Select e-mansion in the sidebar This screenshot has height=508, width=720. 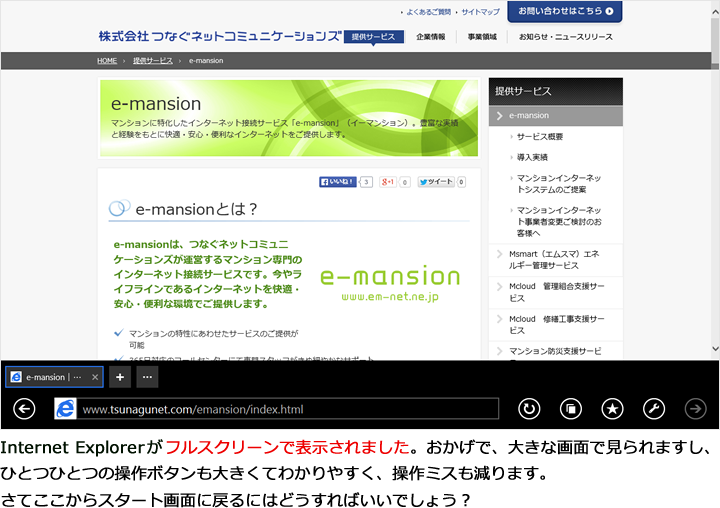pyautogui.click(x=556, y=116)
